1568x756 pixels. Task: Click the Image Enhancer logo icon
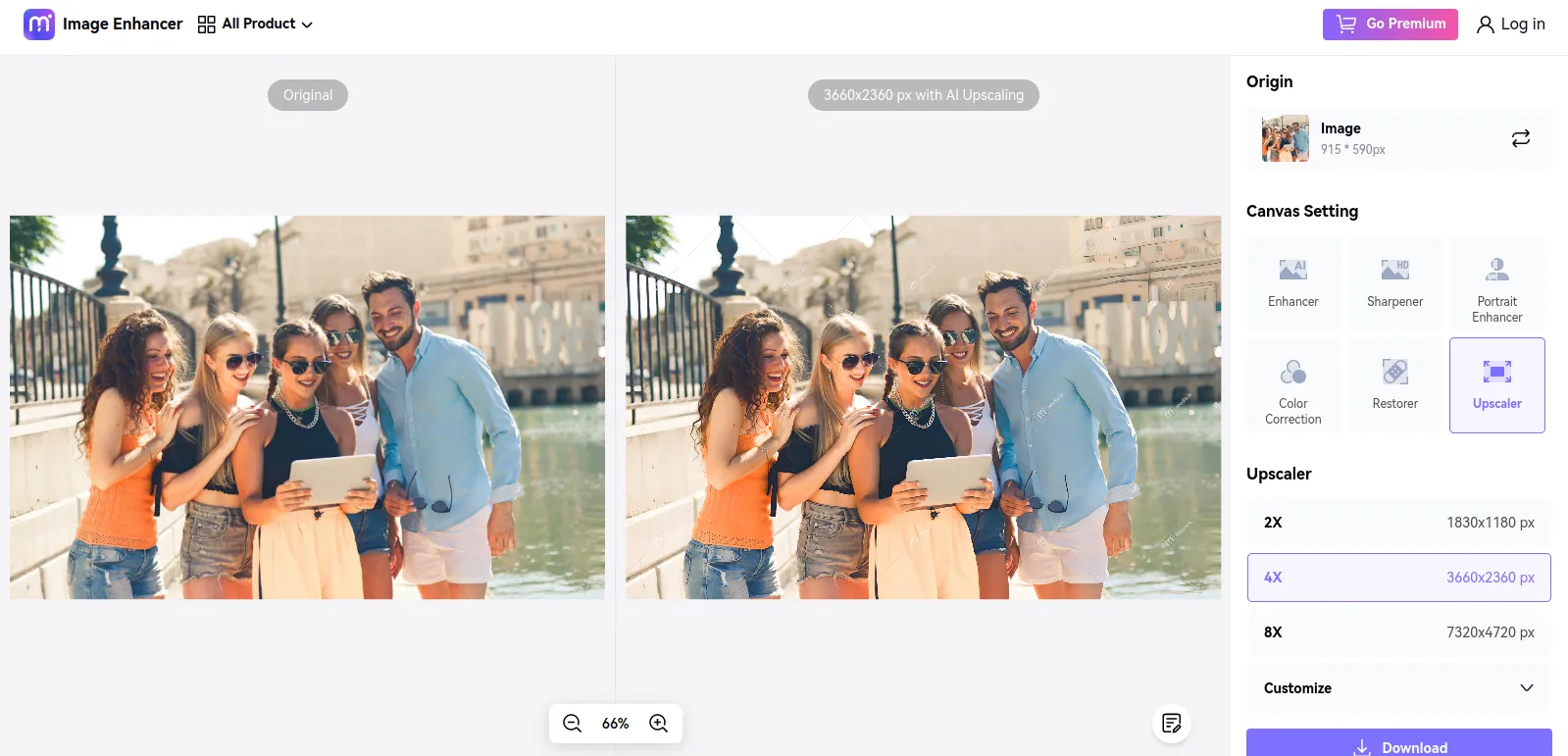[39, 24]
